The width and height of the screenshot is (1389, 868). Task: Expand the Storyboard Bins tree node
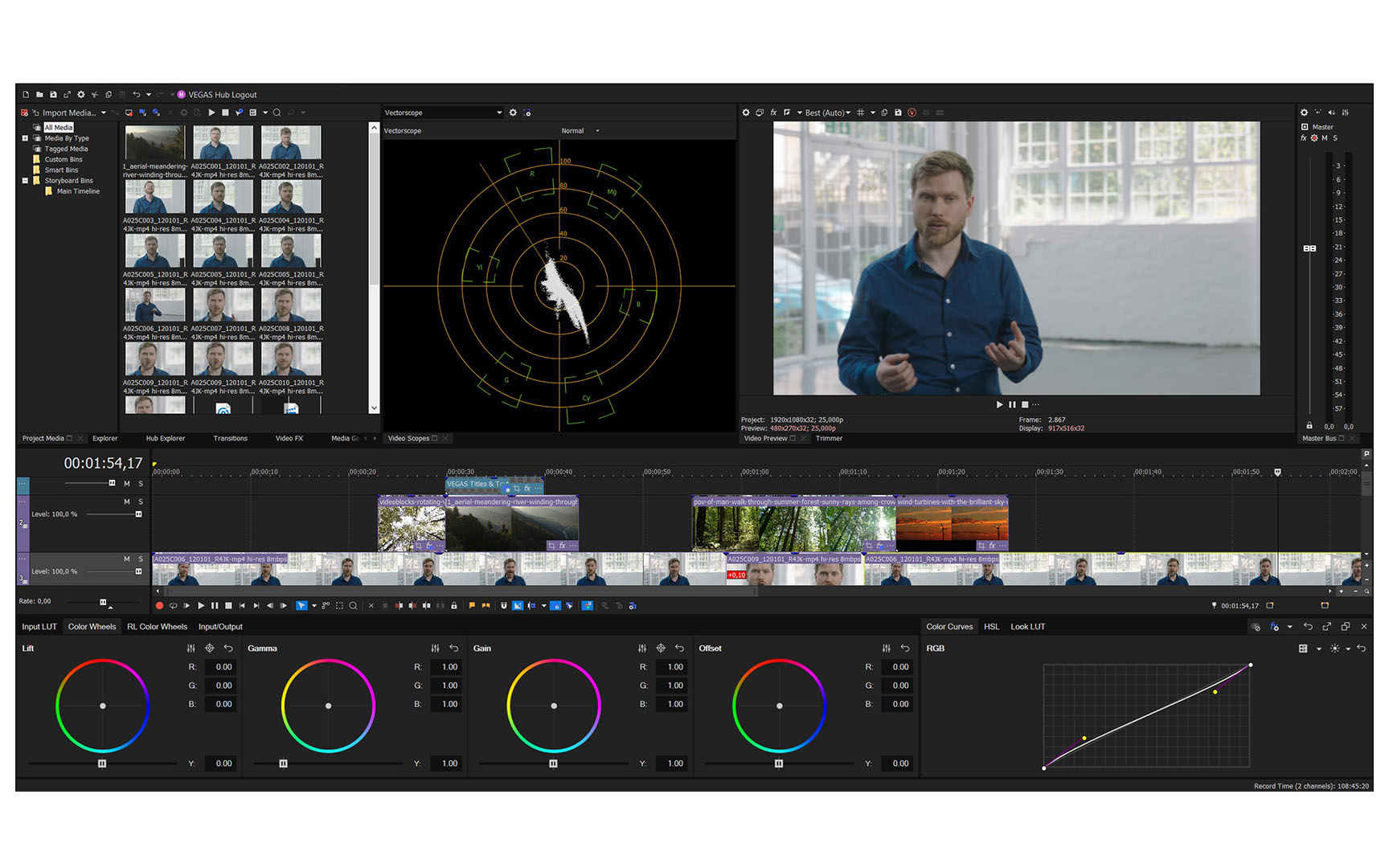(x=25, y=181)
